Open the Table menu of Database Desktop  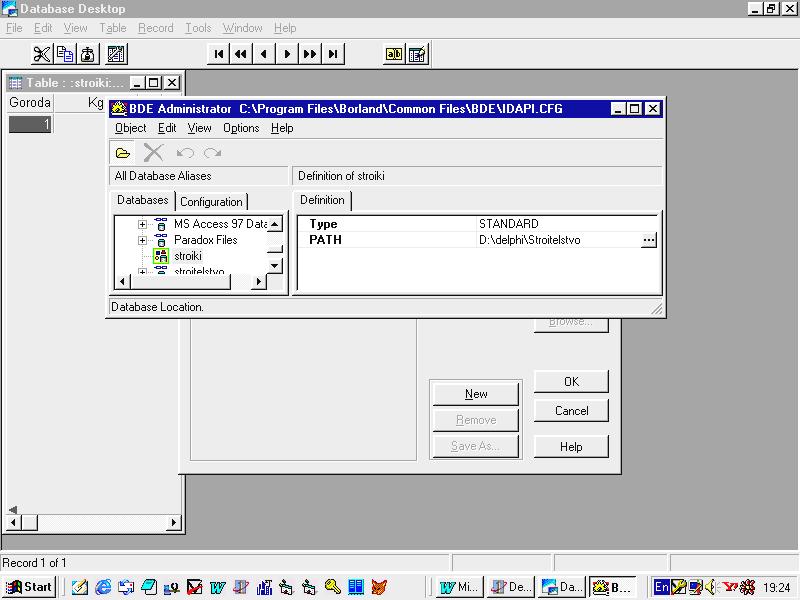point(113,28)
